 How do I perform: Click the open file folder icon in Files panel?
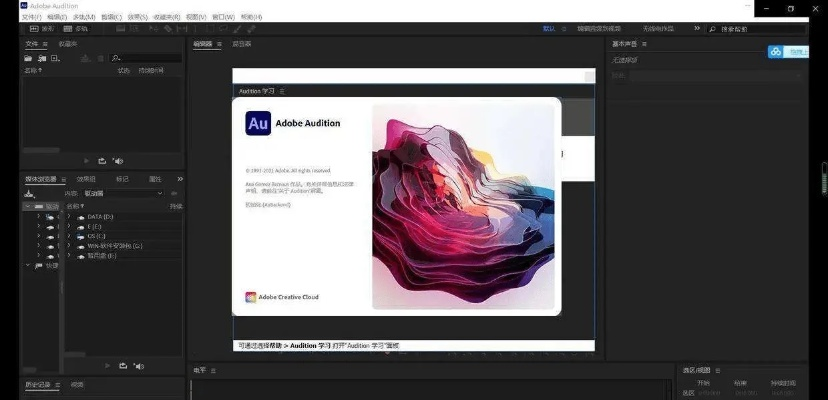[28, 59]
